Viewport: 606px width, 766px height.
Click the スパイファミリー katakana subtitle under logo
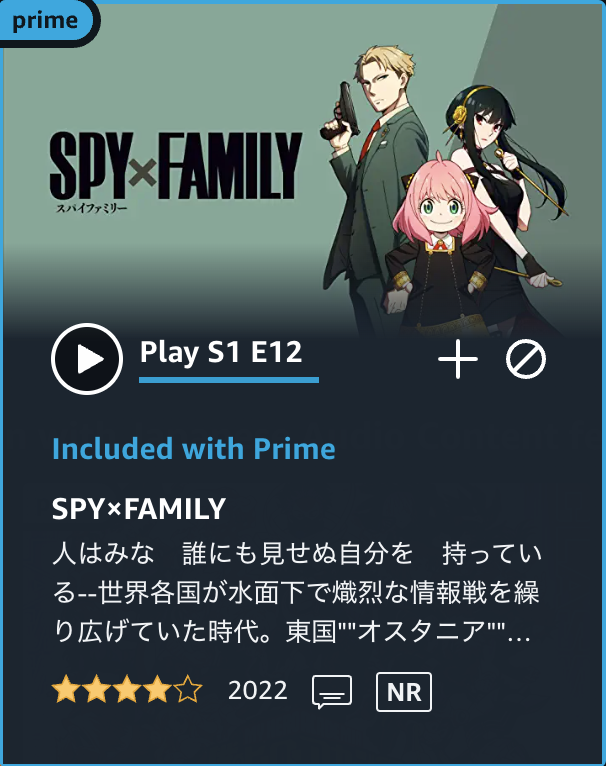point(91,209)
